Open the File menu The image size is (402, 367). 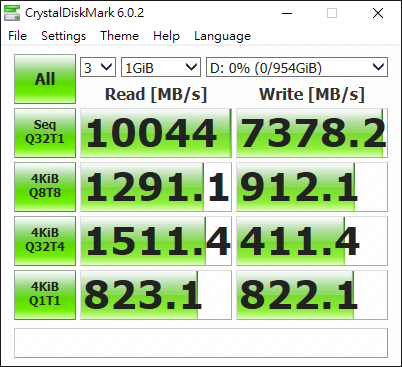click(17, 36)
